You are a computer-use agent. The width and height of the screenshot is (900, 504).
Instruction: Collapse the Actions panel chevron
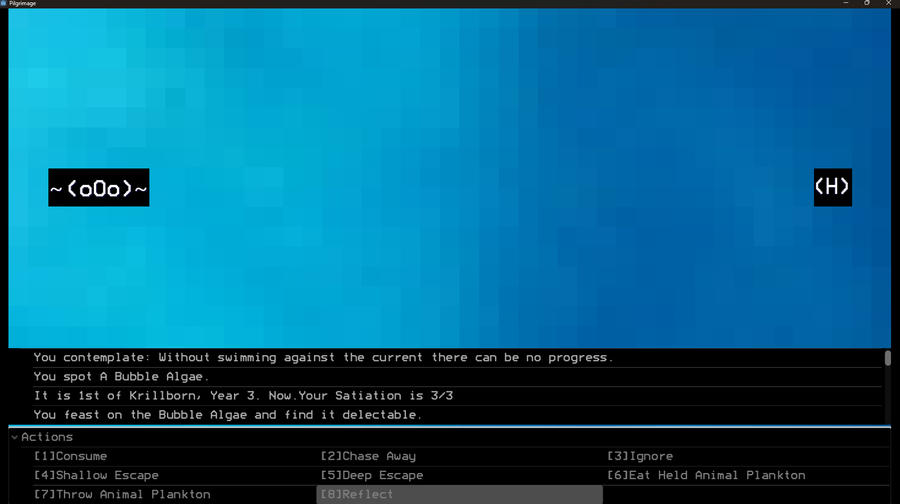14,437
